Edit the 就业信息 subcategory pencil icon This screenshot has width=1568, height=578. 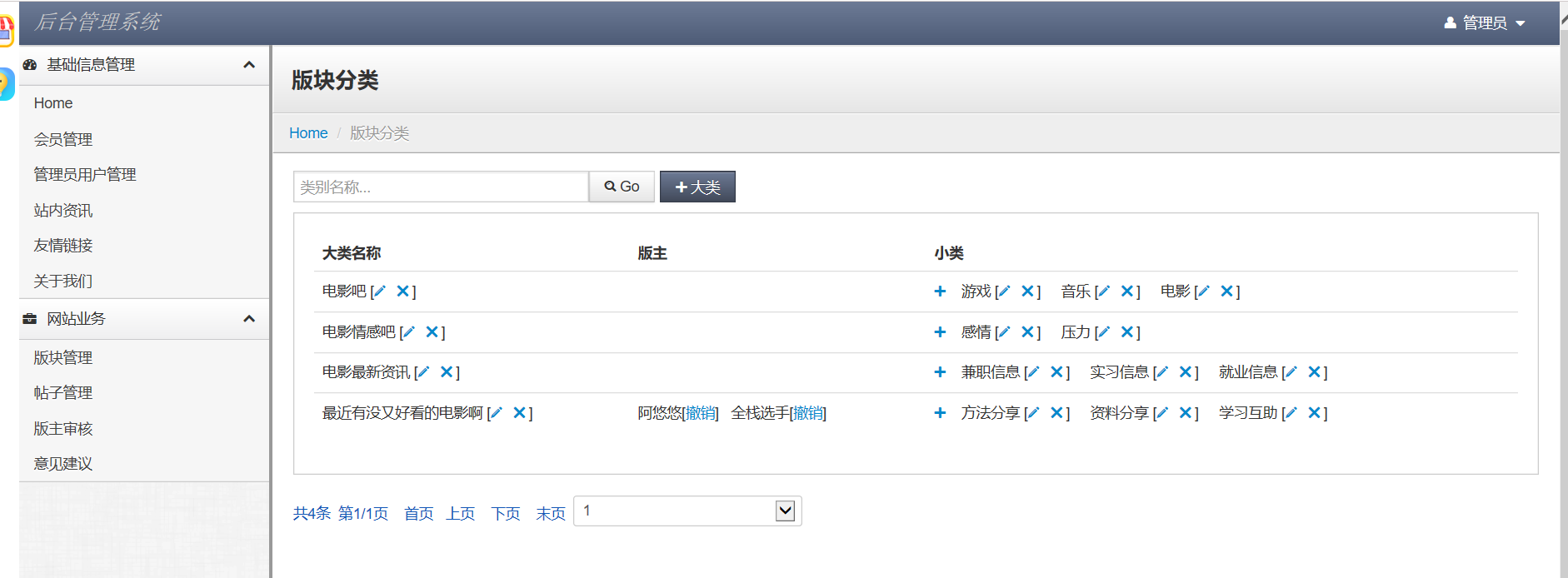point(1291,372)
